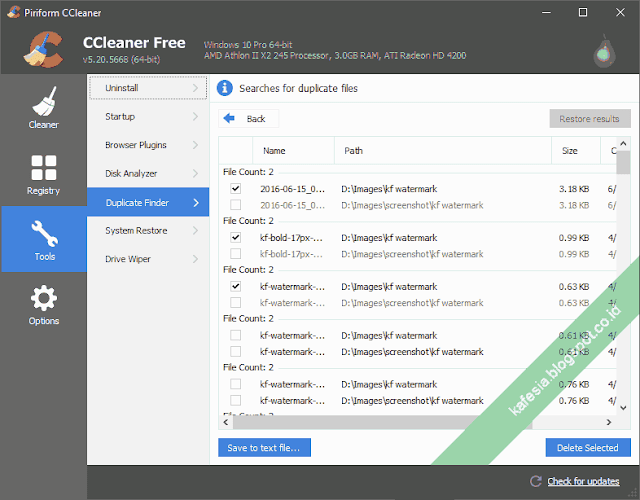This screenshot has width=640, height=500.
Task: Go Back to duplicate finder settings
Action: (249, 119)
